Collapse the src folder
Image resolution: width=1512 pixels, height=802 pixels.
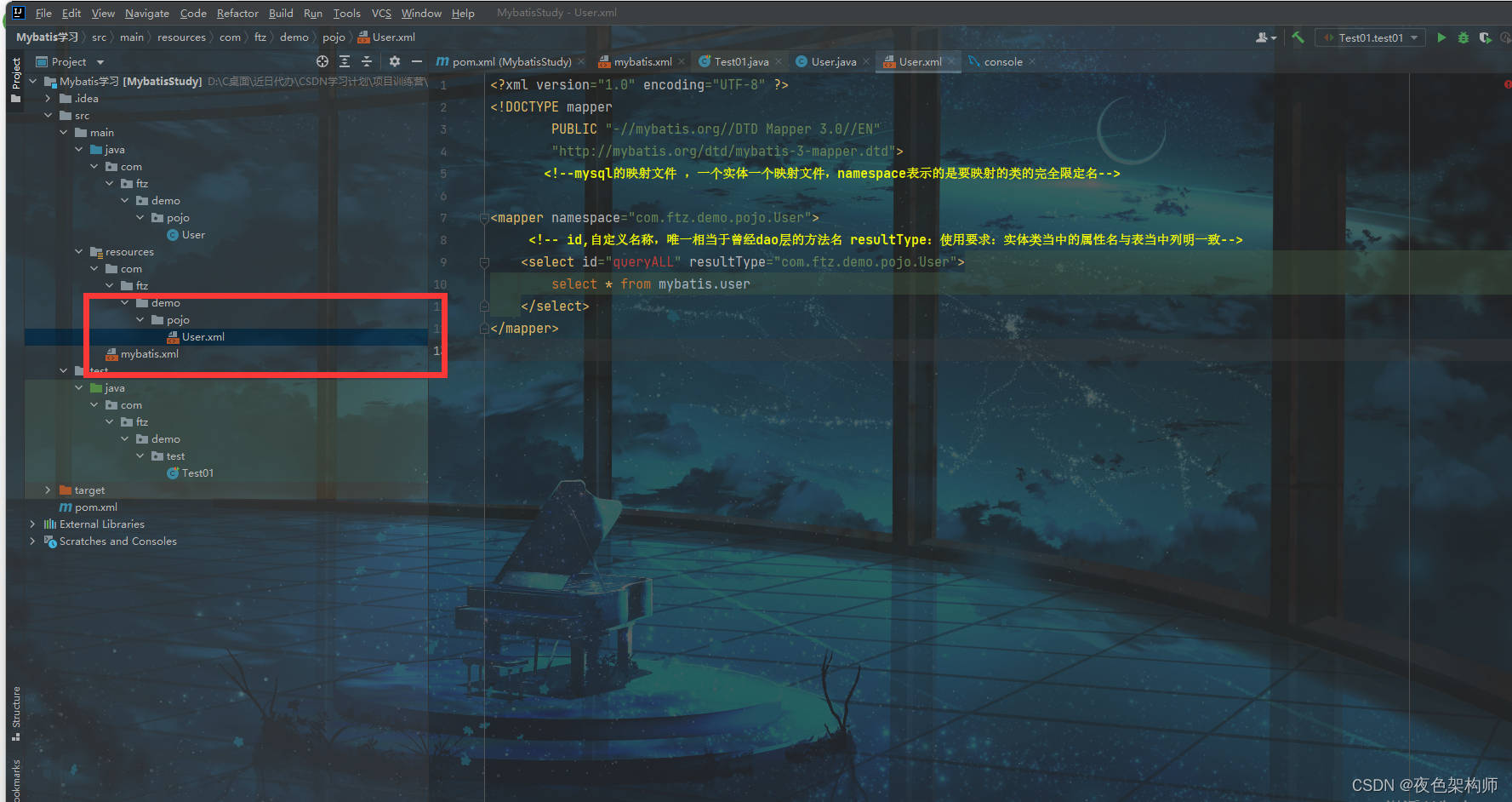48,116
